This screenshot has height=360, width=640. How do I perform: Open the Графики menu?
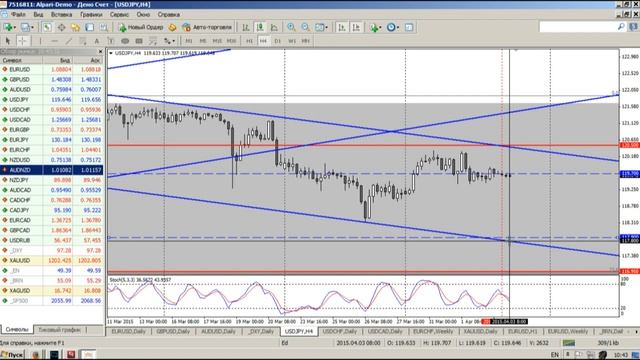pyautogui.click(x=91, y=14)
